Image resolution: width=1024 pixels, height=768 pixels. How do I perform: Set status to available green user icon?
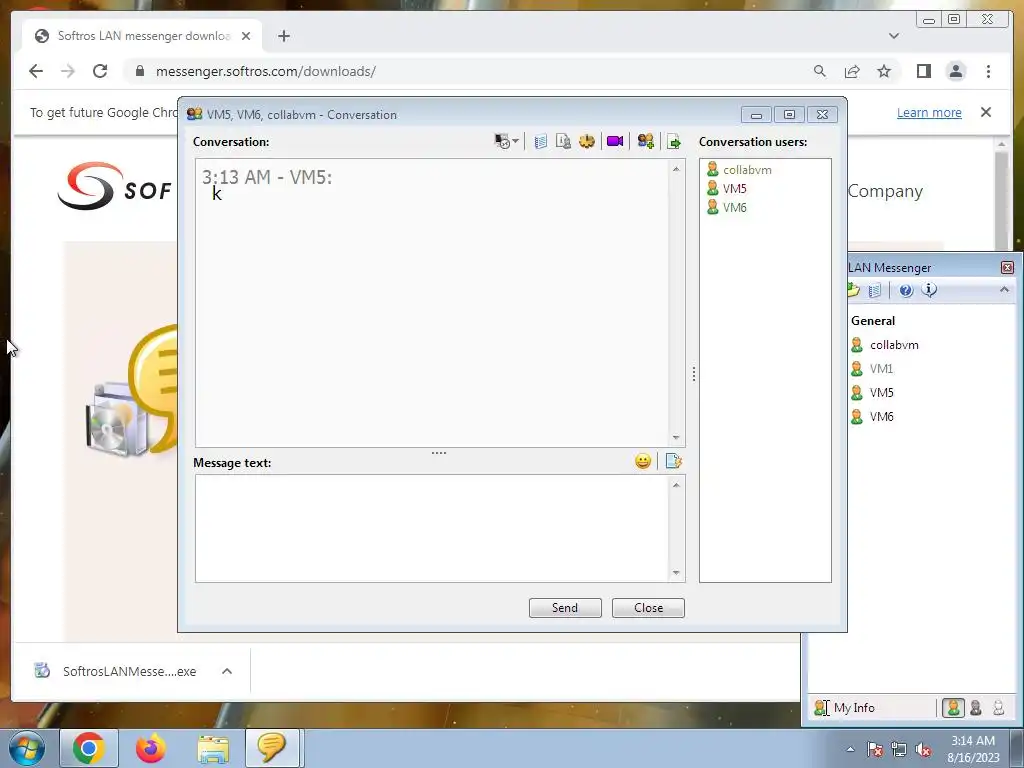[953, 708]
